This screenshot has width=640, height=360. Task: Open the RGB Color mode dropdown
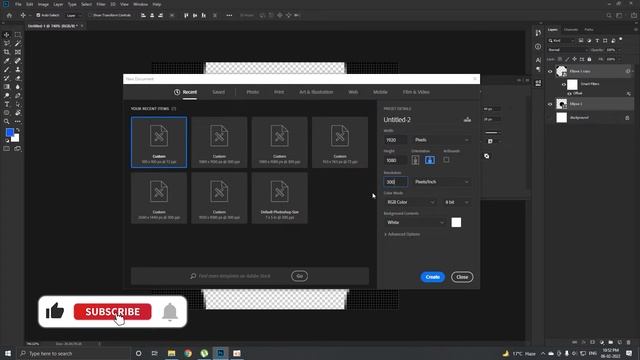click(410, 202)
